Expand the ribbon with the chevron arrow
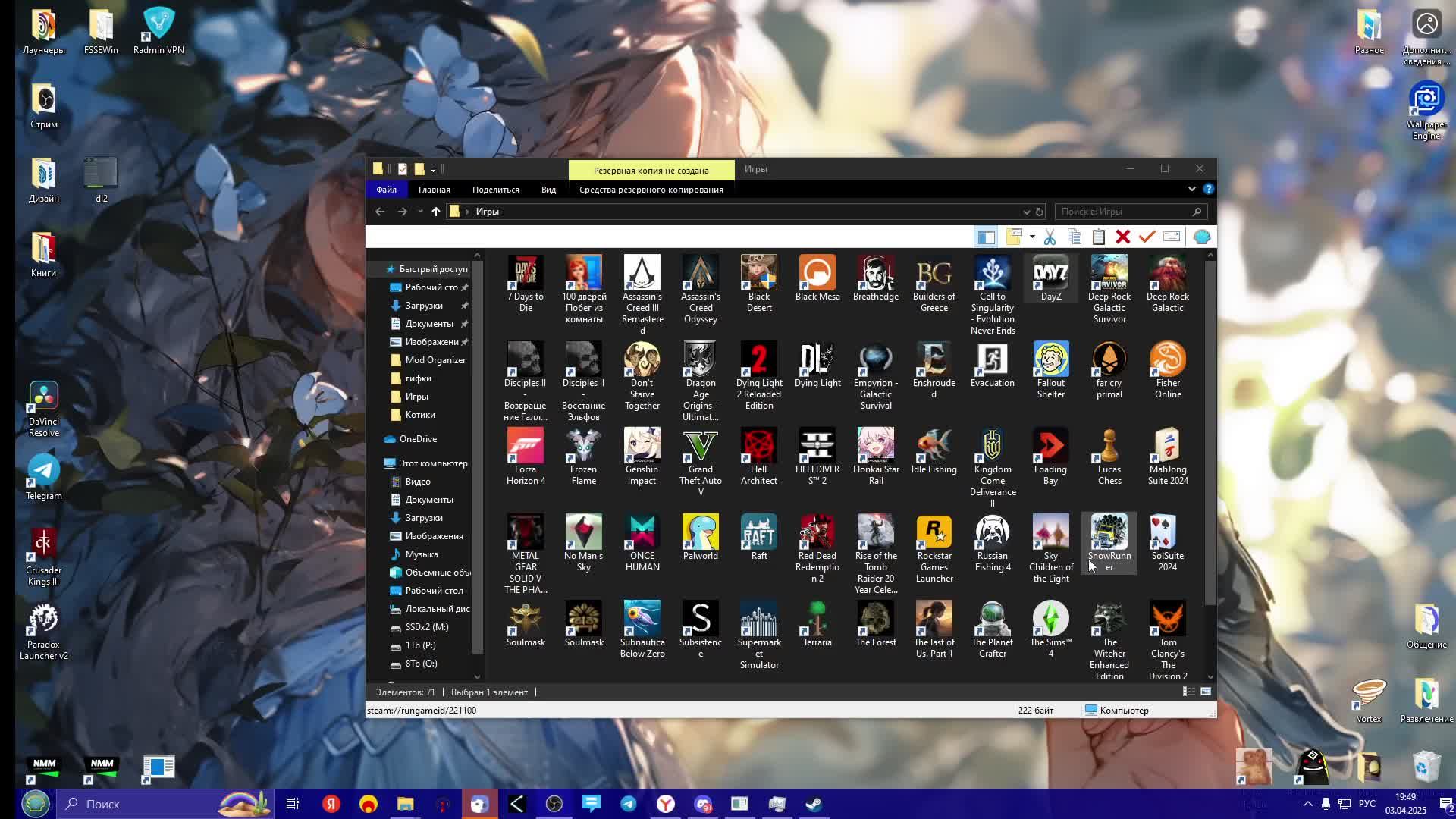The width and height of the screenshot is (1456, 819). pos(1191,189)
